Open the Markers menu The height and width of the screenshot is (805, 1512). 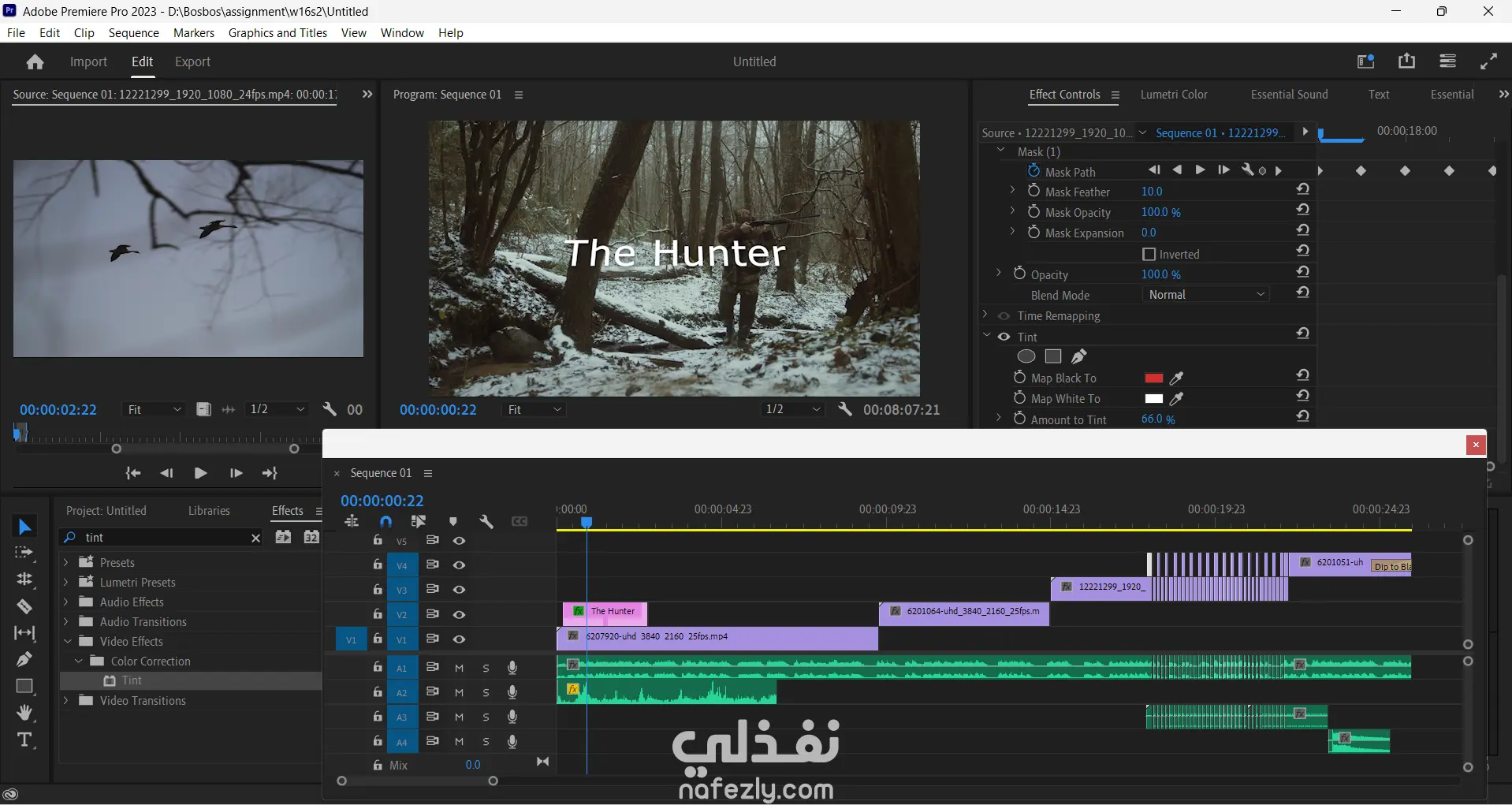coord(194,33)
